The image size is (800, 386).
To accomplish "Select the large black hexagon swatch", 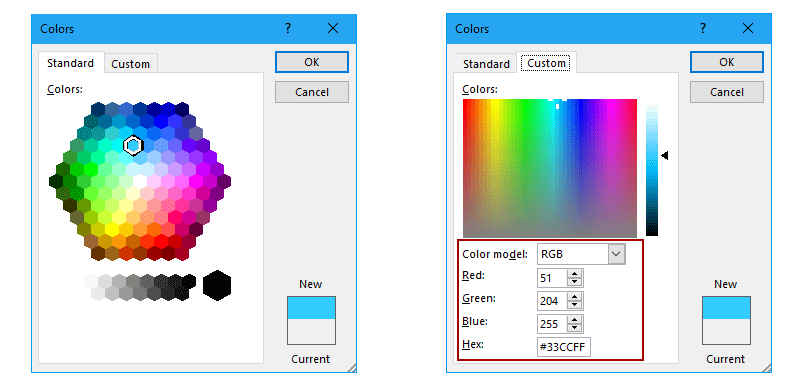I will [217, 285].
